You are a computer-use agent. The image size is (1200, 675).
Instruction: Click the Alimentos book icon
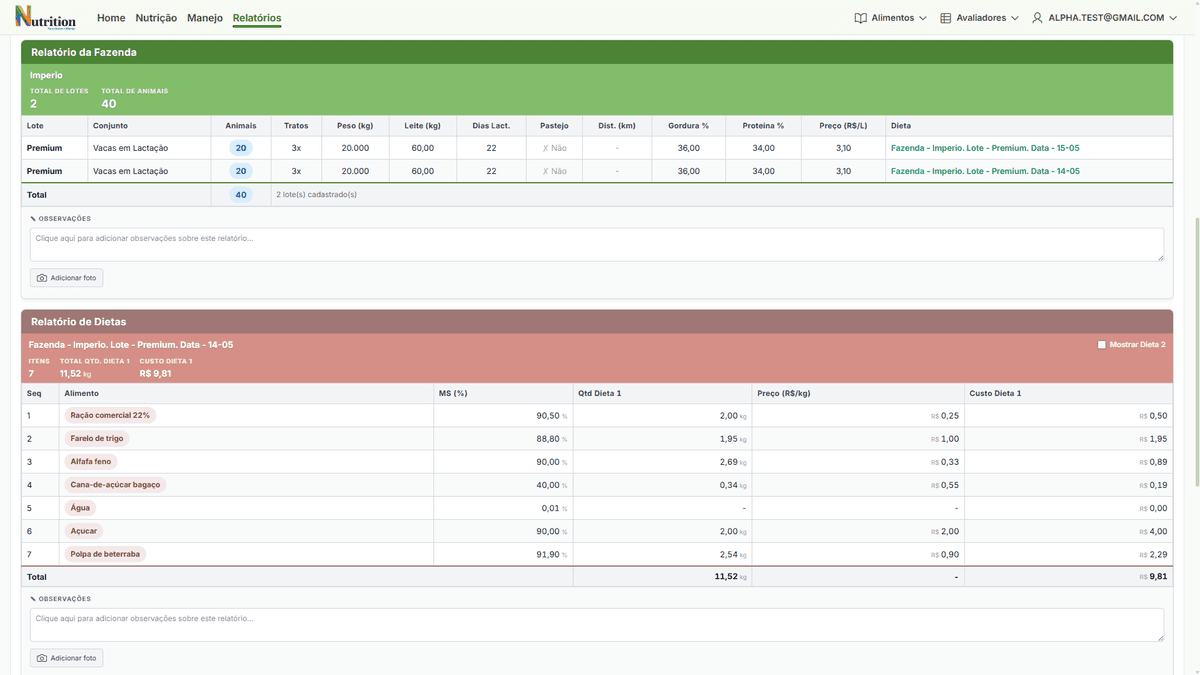coord(860,18)
